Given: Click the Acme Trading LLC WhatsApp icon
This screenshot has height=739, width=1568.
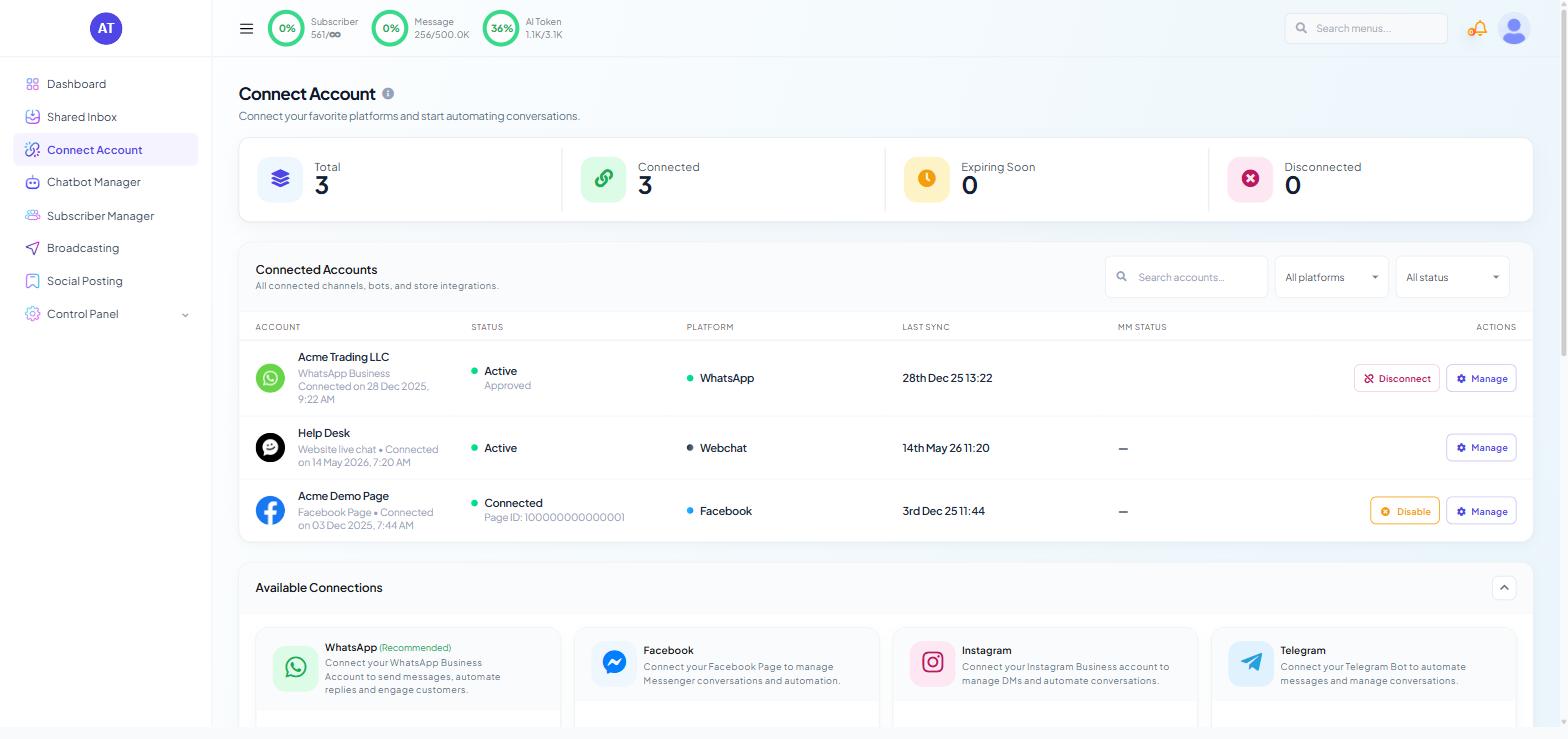Looking at the screenshot, I should click(270, 378).
